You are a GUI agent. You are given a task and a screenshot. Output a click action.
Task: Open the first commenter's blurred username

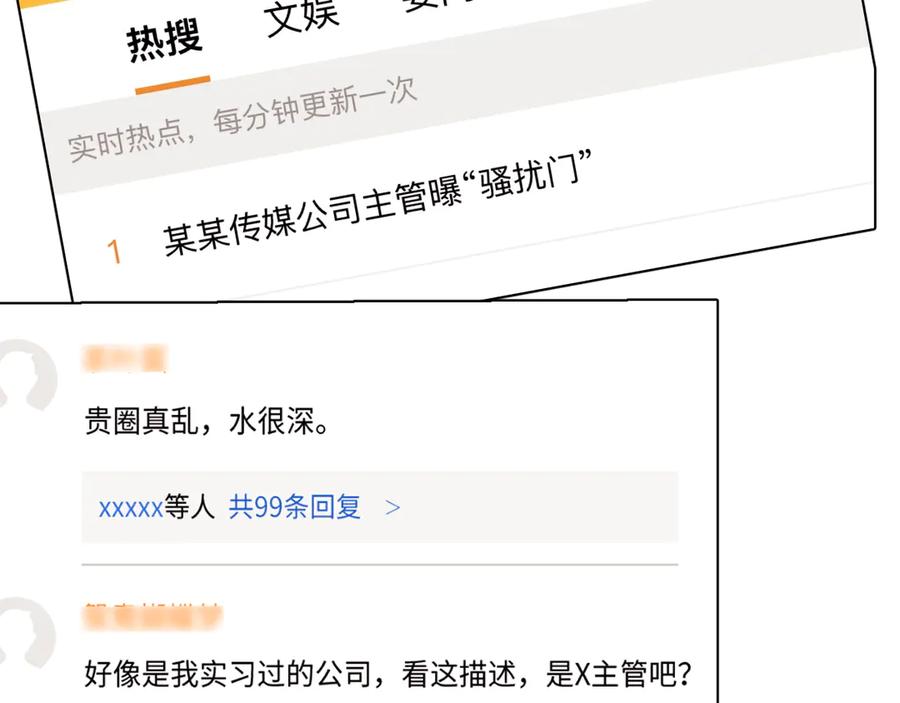point(125,359)
